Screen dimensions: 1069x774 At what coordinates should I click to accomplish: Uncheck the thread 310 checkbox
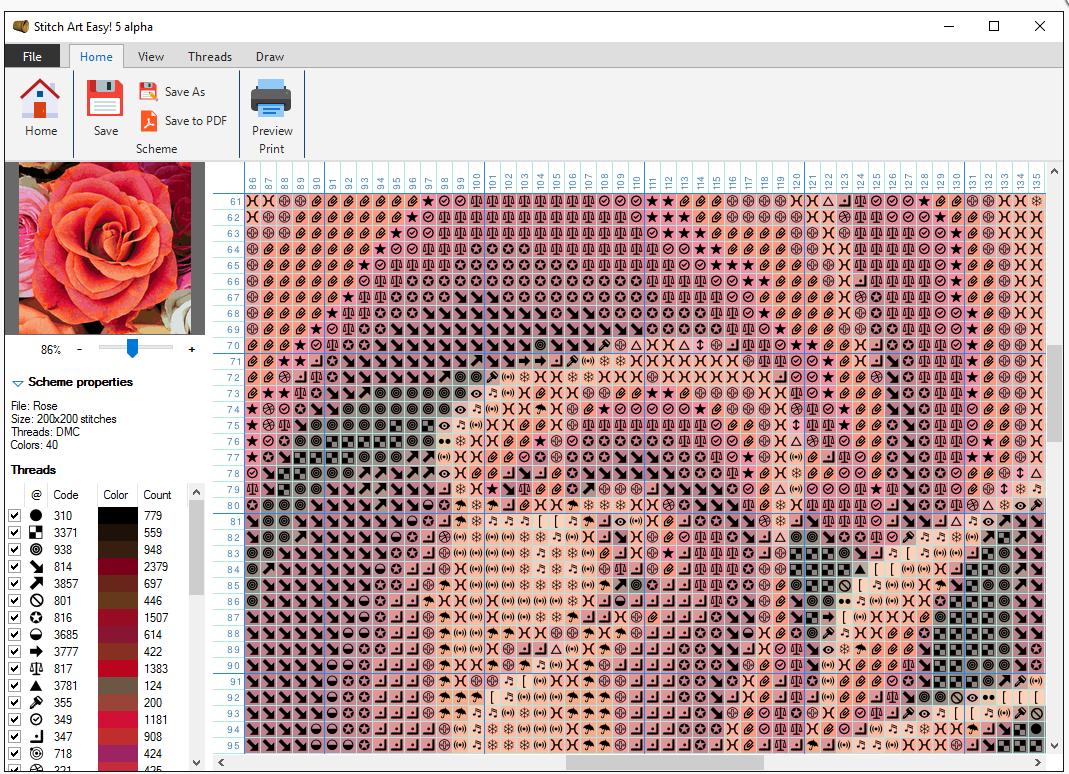pos(14,516)
